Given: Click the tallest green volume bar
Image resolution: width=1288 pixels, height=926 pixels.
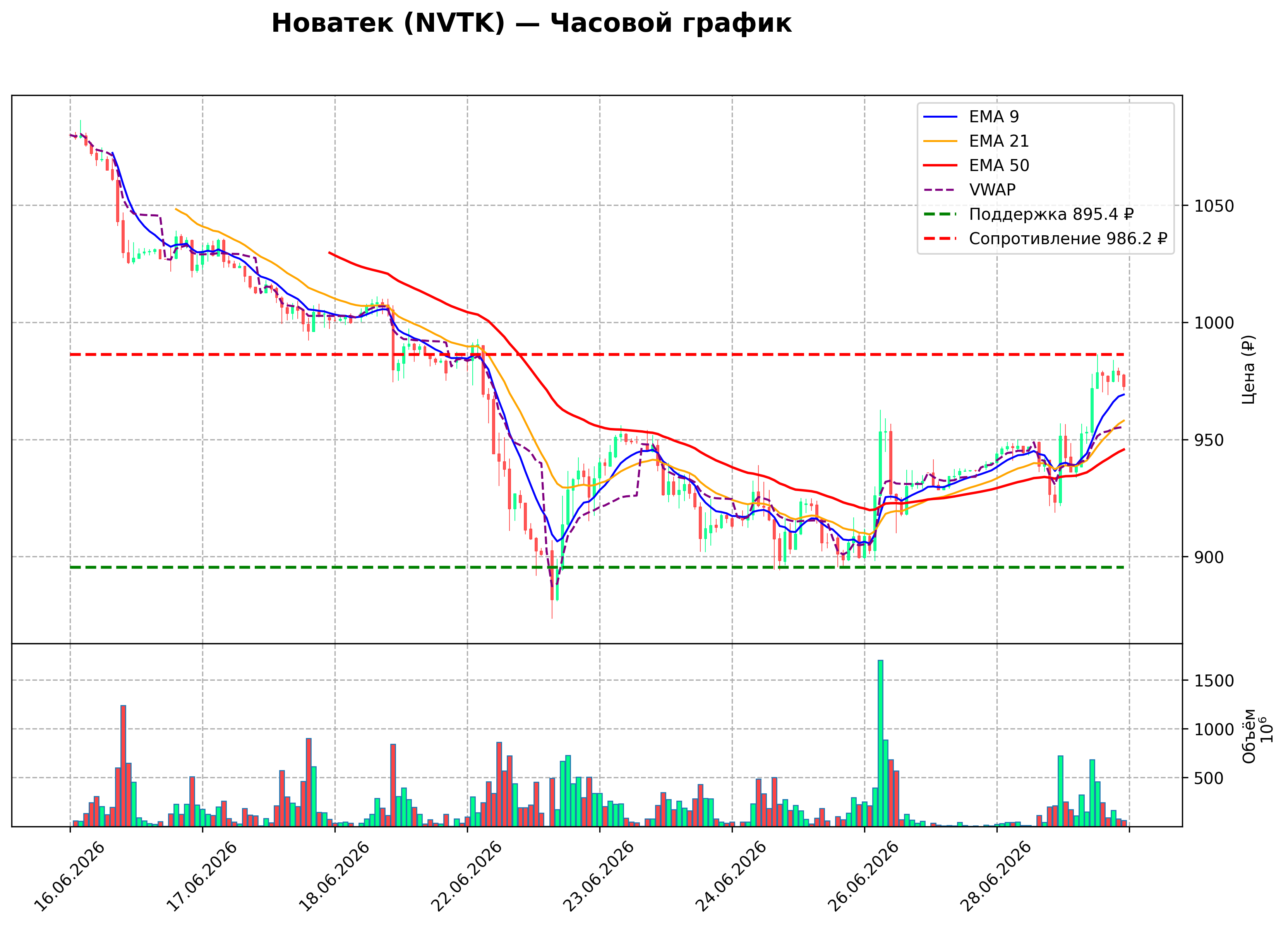Looking at the screenshot, I should [880, 743].
